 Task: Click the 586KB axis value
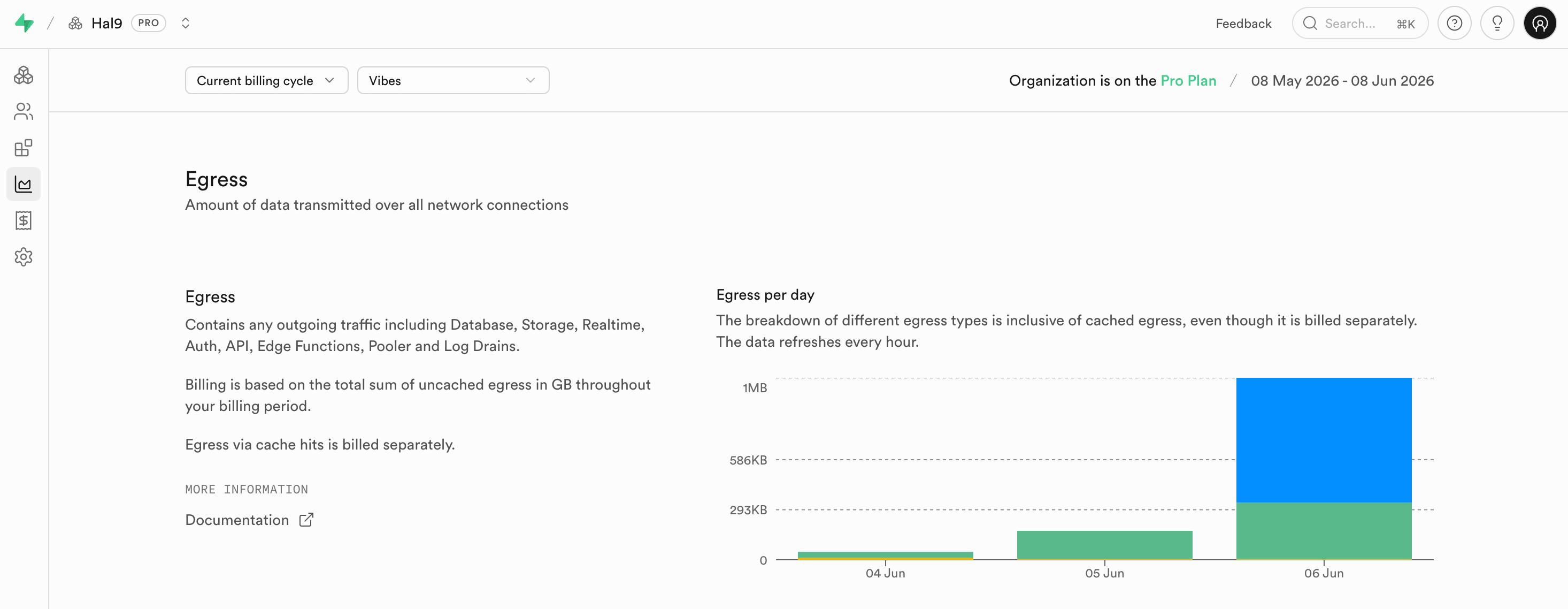(748, 460)
